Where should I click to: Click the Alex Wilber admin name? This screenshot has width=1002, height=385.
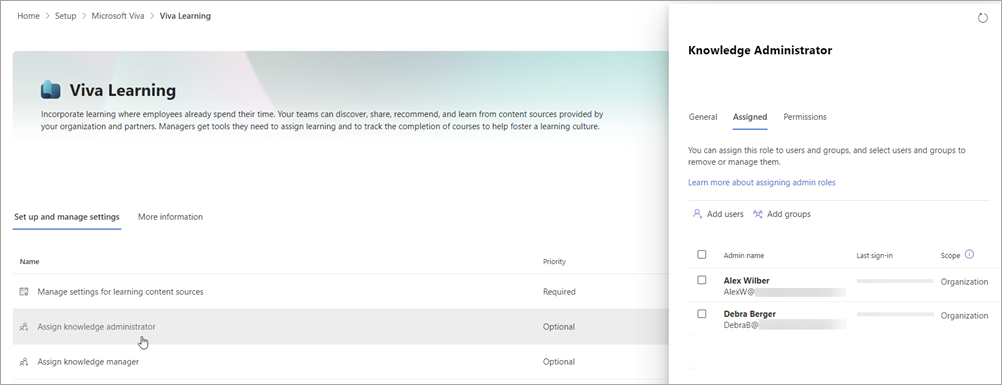(x=746, y=280)
